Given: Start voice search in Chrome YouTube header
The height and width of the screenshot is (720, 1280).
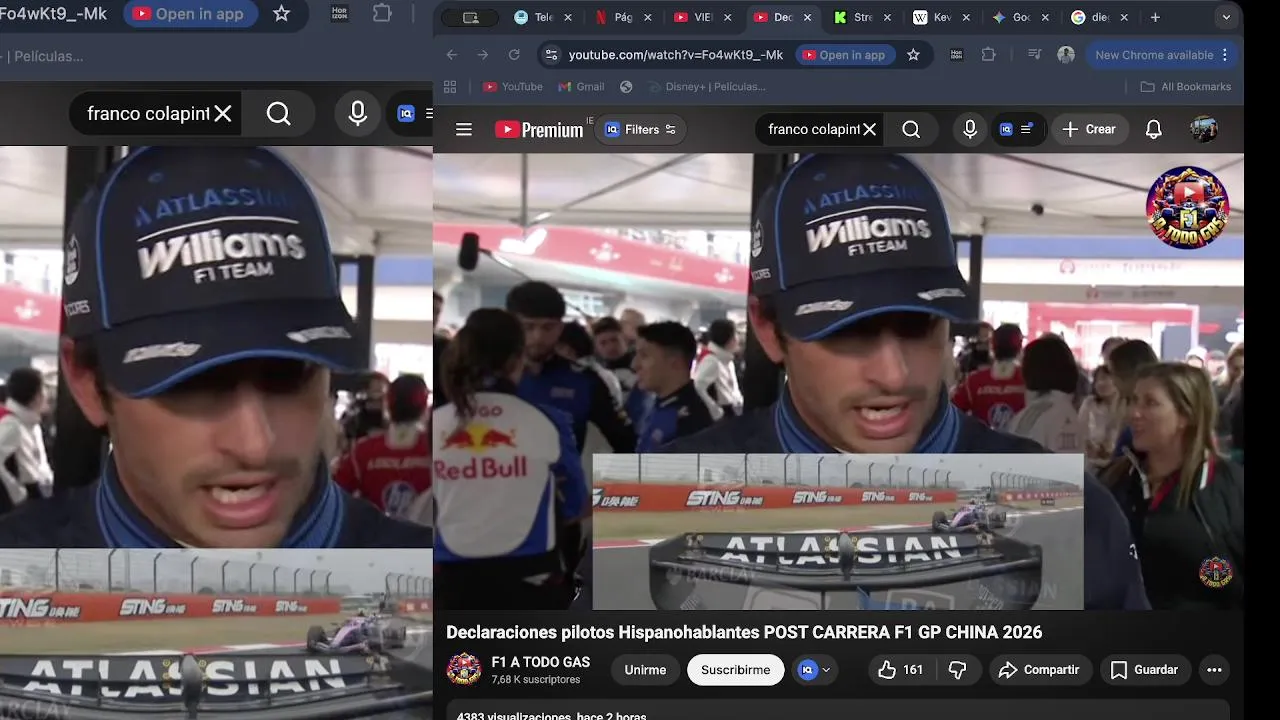Looking at the screenshot, I should (x=970, y=129).
